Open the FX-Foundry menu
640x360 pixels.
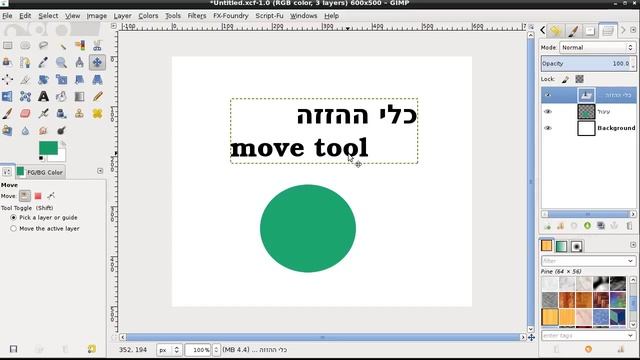click(231, 16)
